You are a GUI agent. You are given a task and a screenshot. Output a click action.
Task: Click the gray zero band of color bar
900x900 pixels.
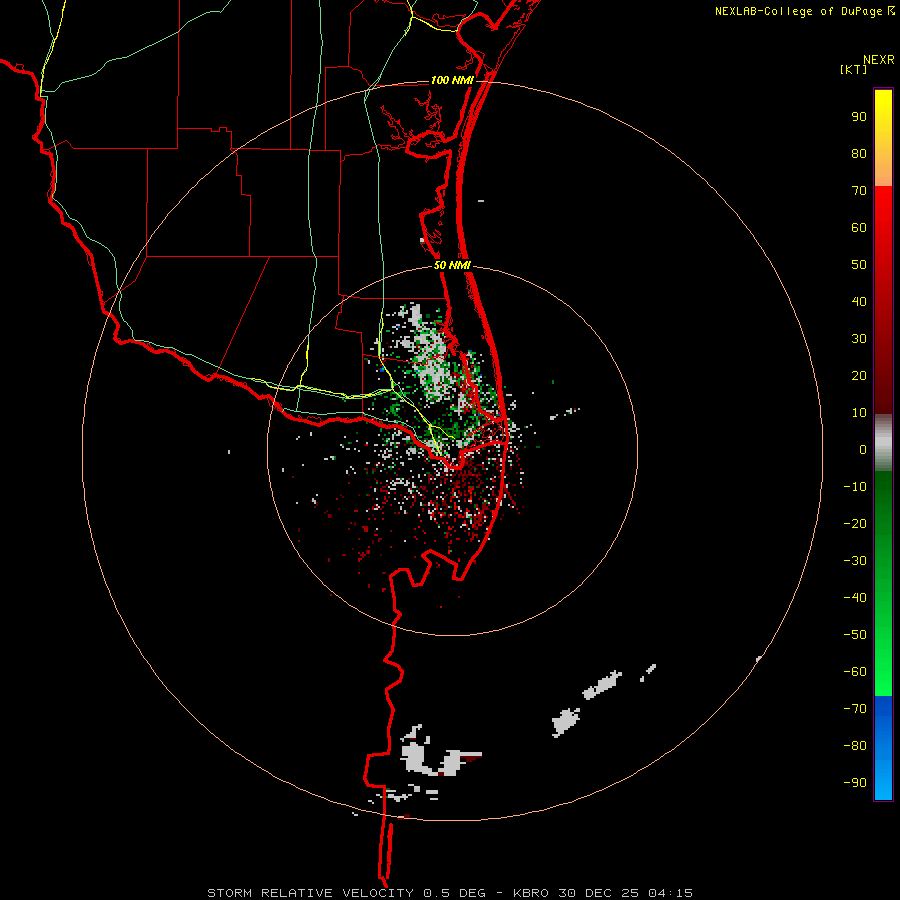pyautogui.click(x=883, y=443)
